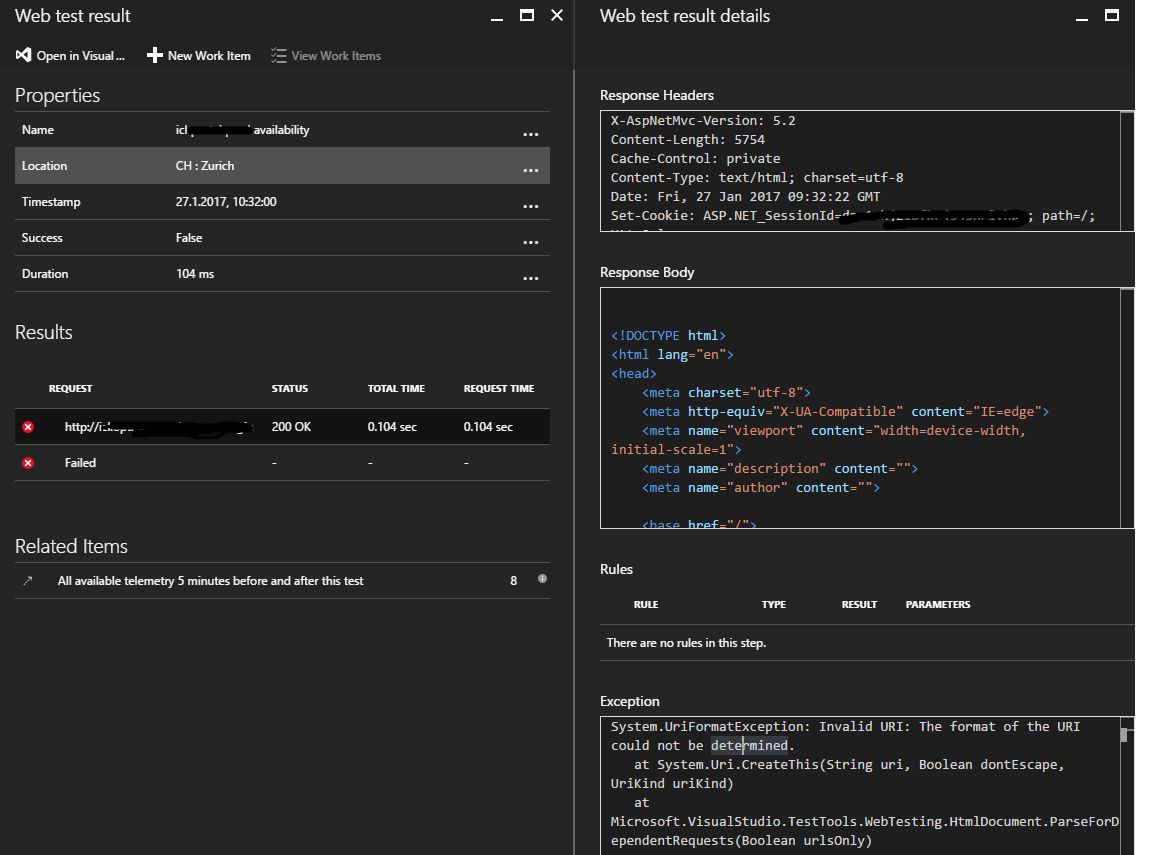Click meta charset="utf-8" line in Response Body
Viewport: 1152px width, 855px height.
[726, 393]
